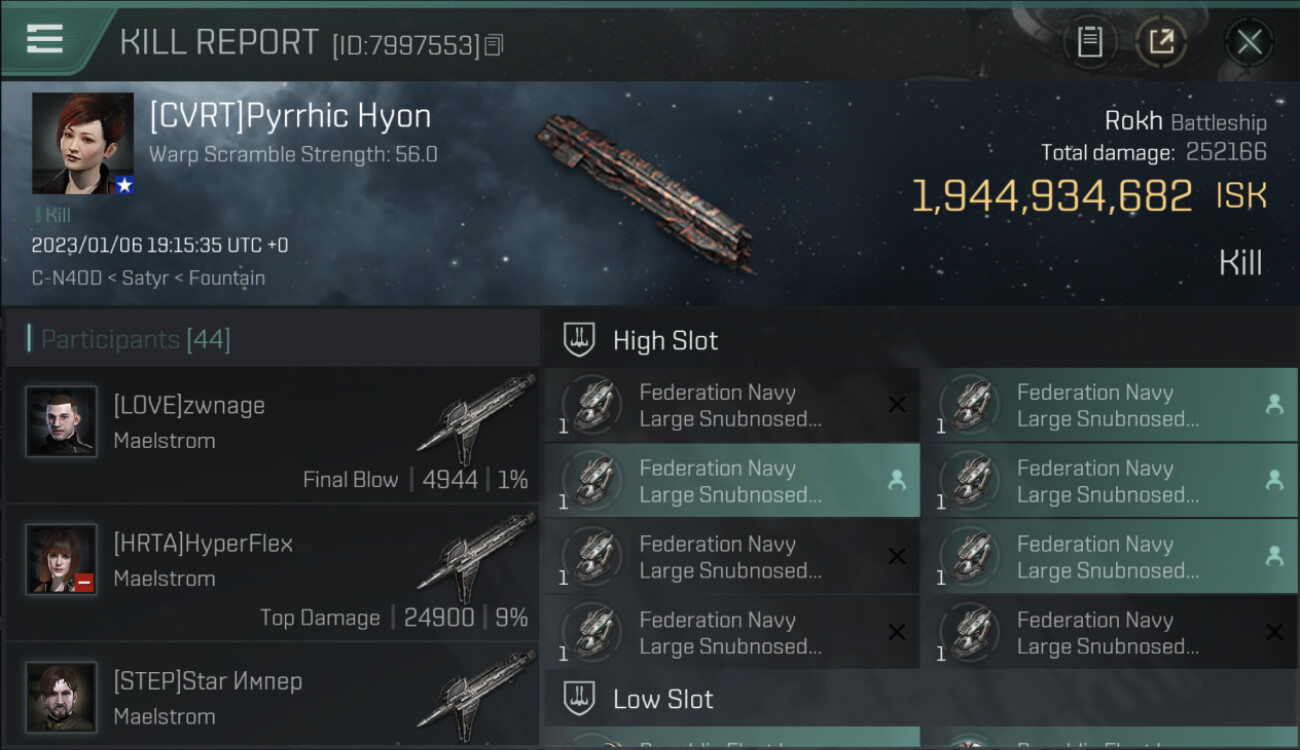View Pyrrhic Hyon's character portrait

tap(83, 143)
